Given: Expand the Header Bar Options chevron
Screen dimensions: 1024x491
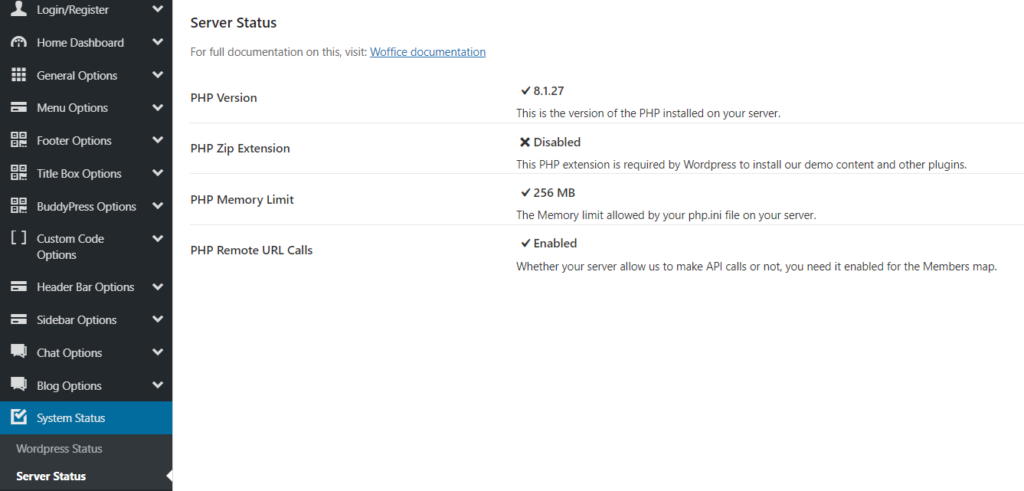Looking at the screenshot, I should click(x=157, y=287).
